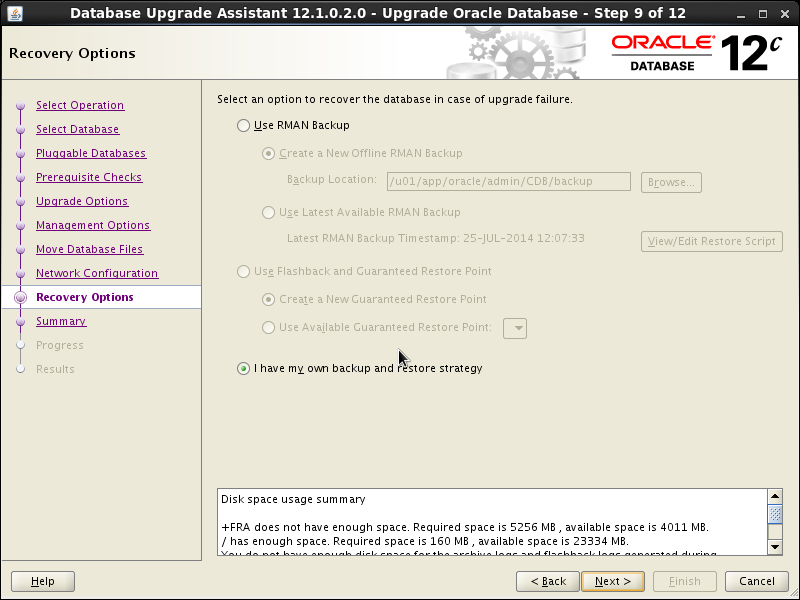Image resolution: width=800 pixels, height=600 pixels.
Task: Open the Pluggable Databases step
Action: coord(91,153)
